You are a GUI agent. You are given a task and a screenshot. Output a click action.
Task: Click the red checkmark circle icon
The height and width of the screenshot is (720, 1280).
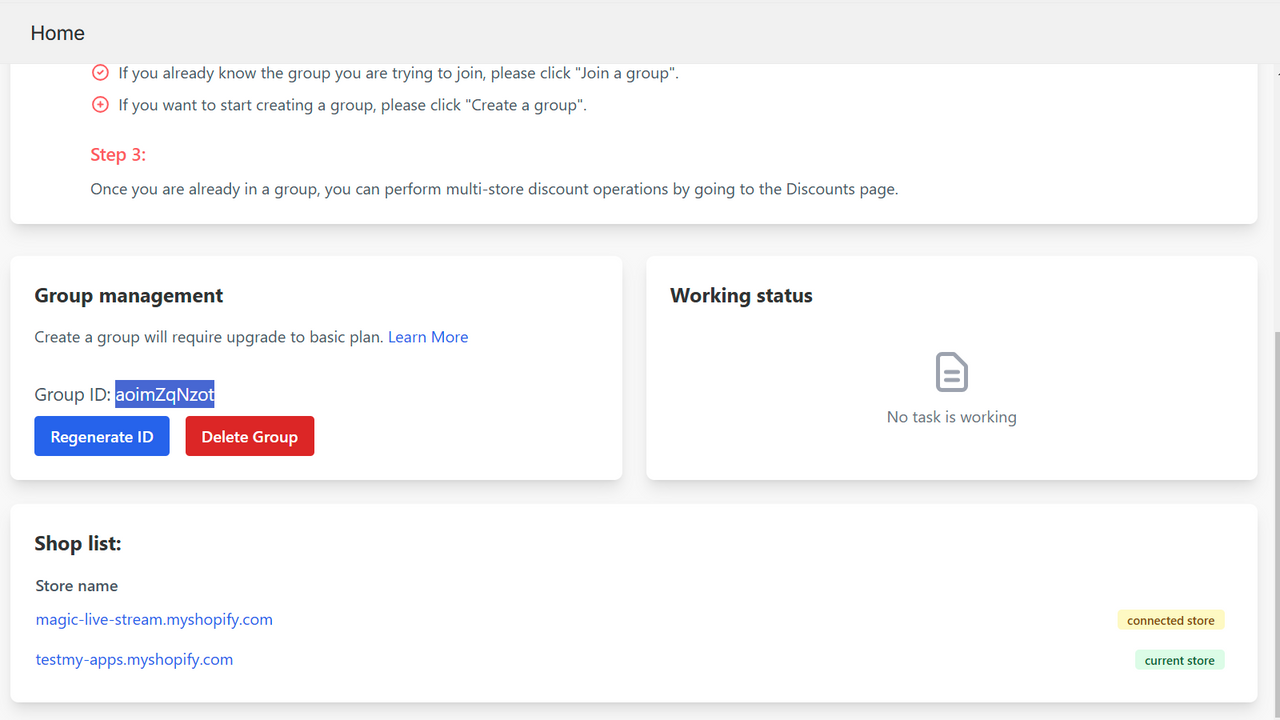(x=100, y=73)
